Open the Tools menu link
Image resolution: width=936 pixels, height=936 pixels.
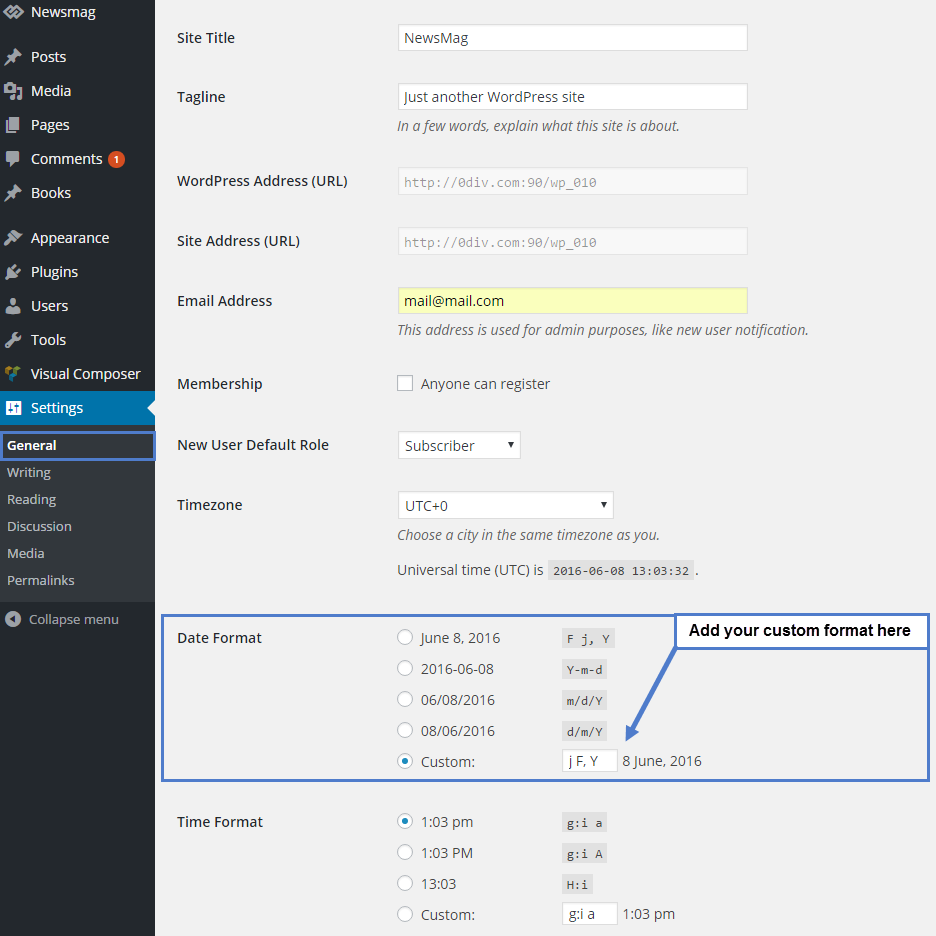coord(48,340)
